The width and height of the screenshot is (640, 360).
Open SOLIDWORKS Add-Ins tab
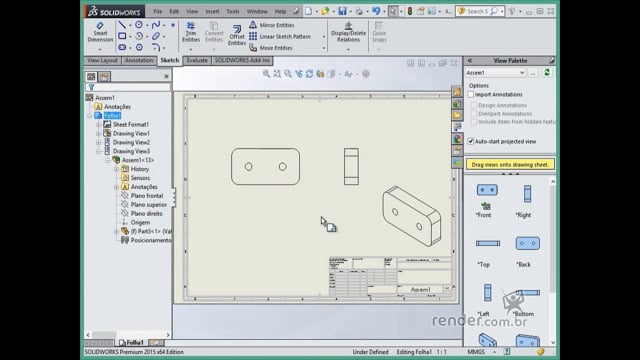(242, 60)
